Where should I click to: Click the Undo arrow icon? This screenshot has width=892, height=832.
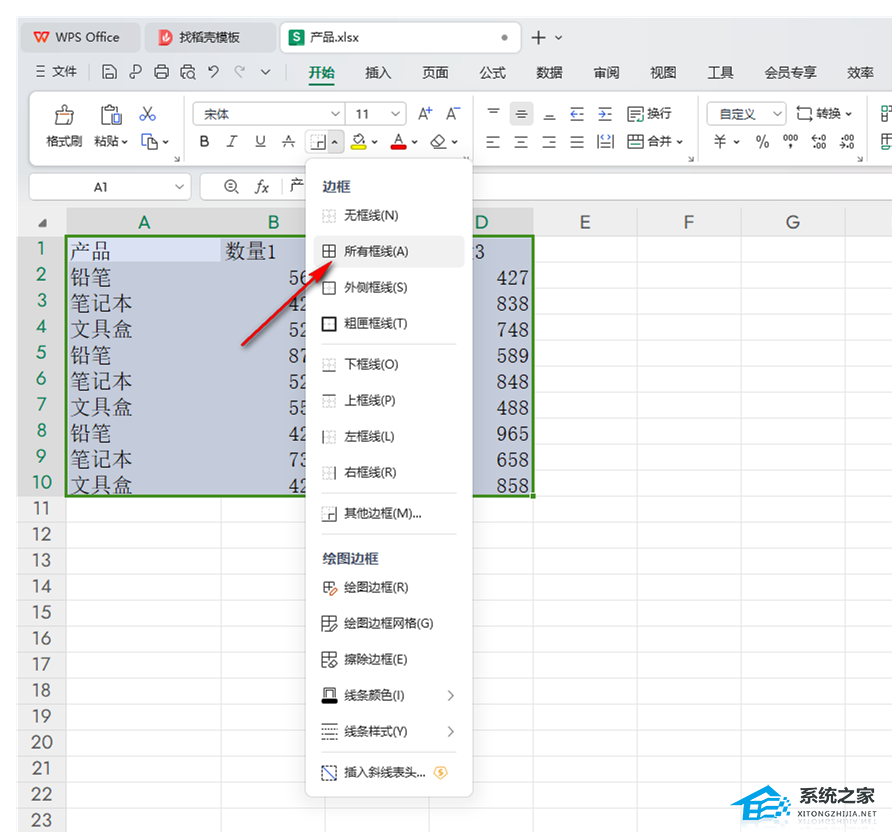pos(213,72)
